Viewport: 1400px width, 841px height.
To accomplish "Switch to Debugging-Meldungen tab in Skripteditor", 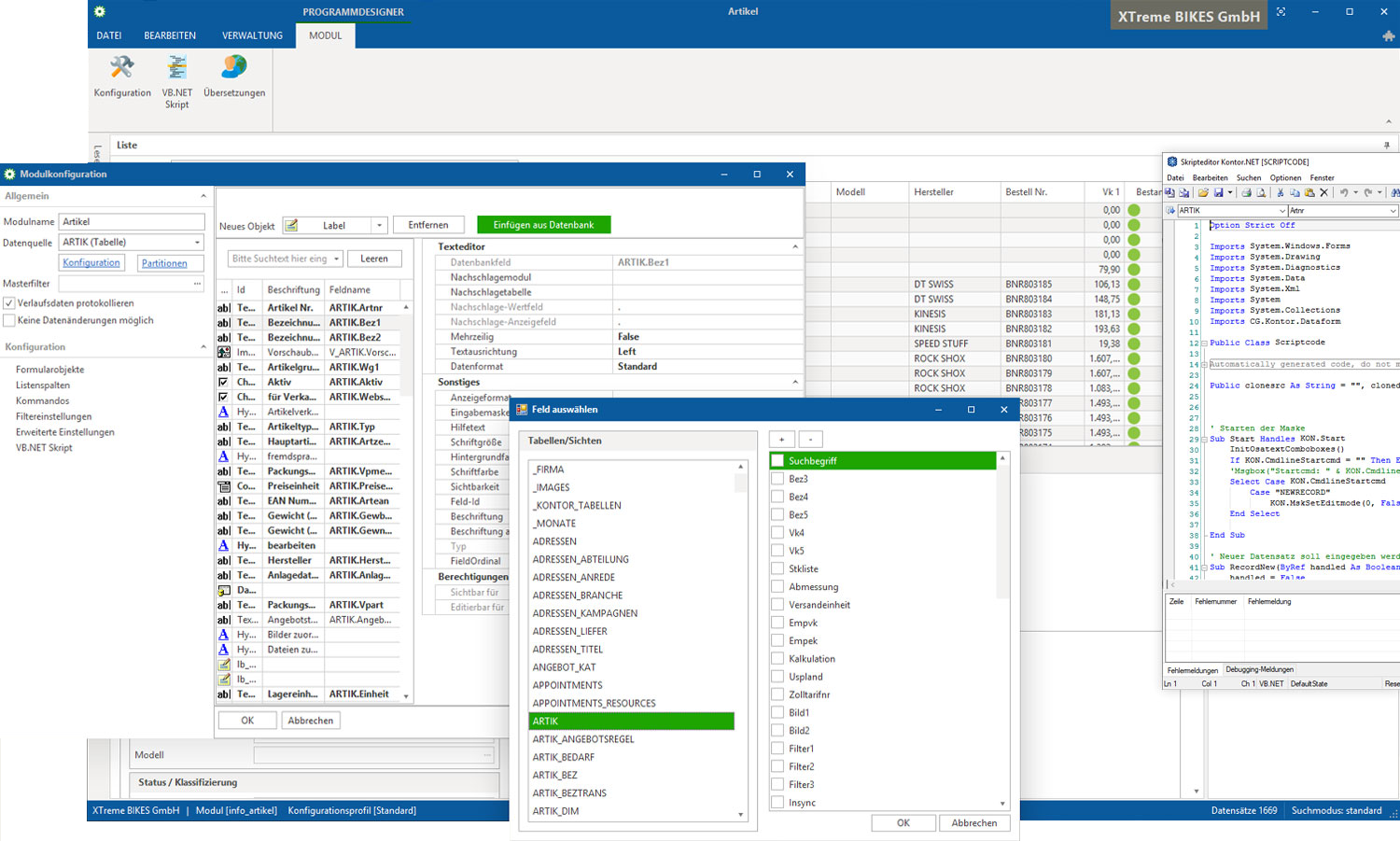I will (x=1259, y=669).
